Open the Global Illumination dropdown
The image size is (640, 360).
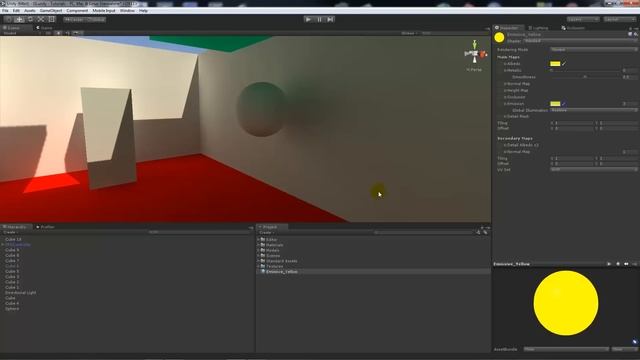coord(593,110)
